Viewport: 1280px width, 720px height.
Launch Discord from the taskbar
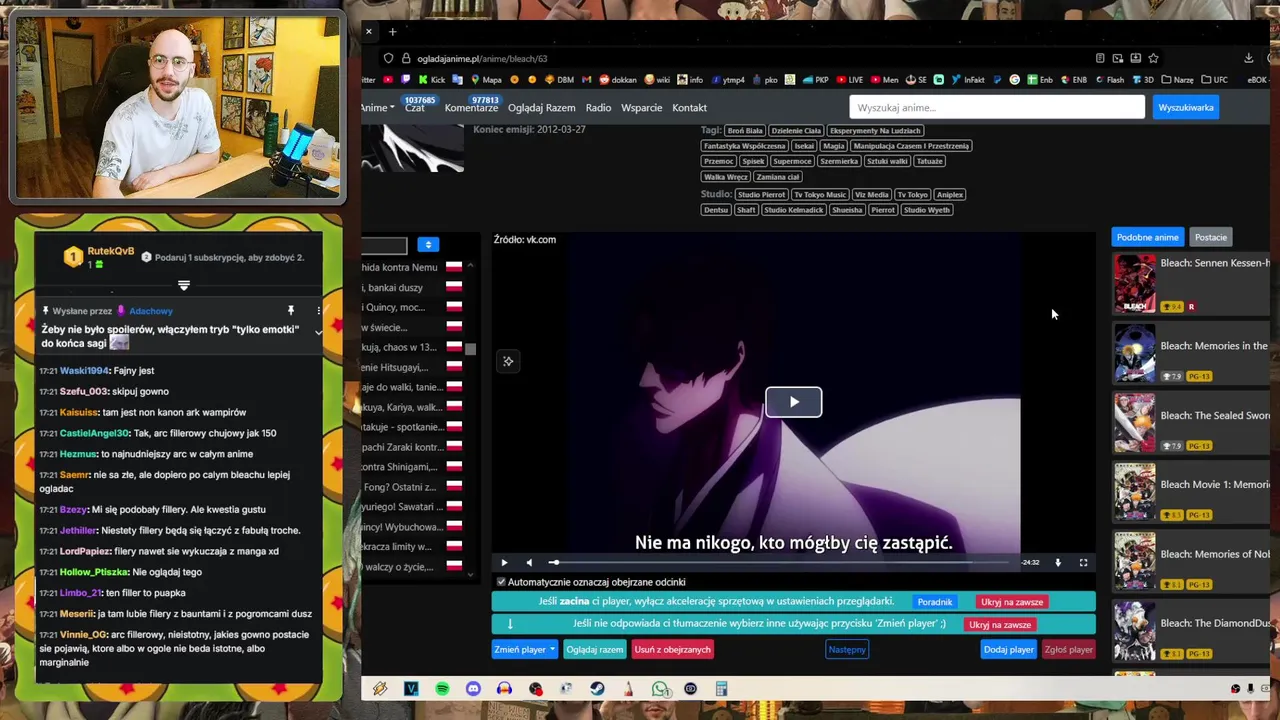(473, 689)
